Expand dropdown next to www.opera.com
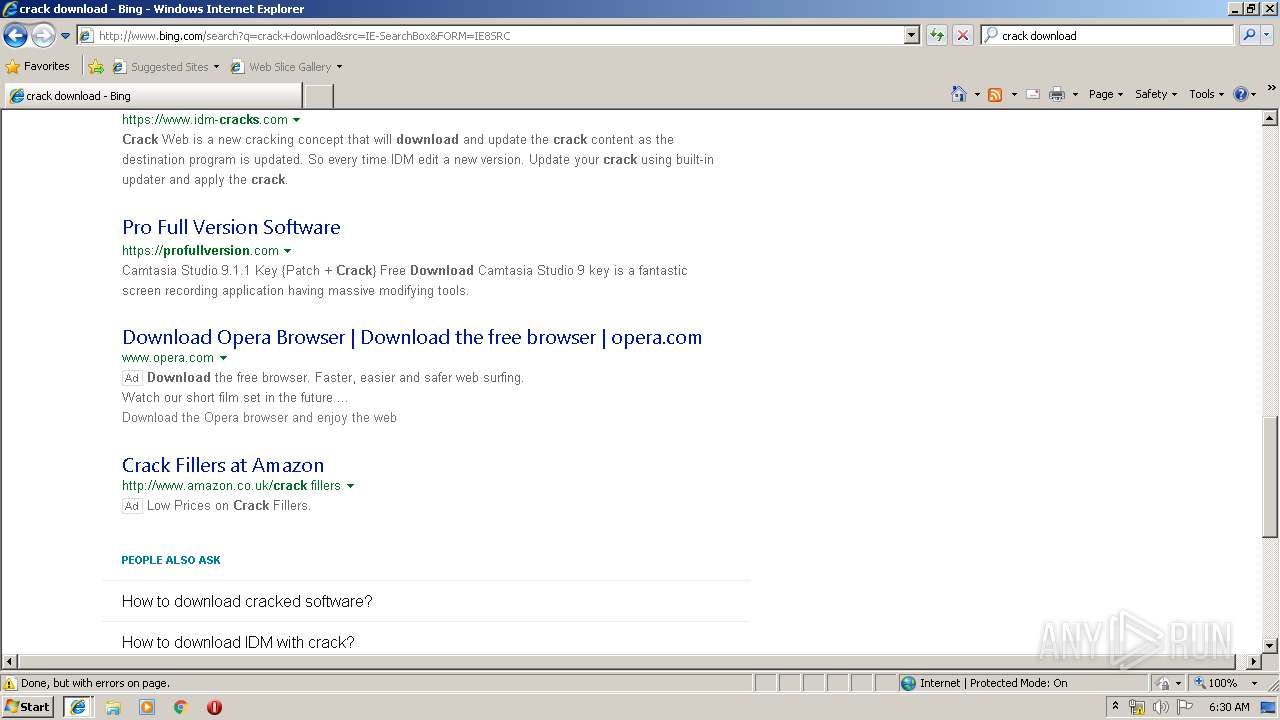 tap(223, 358)
